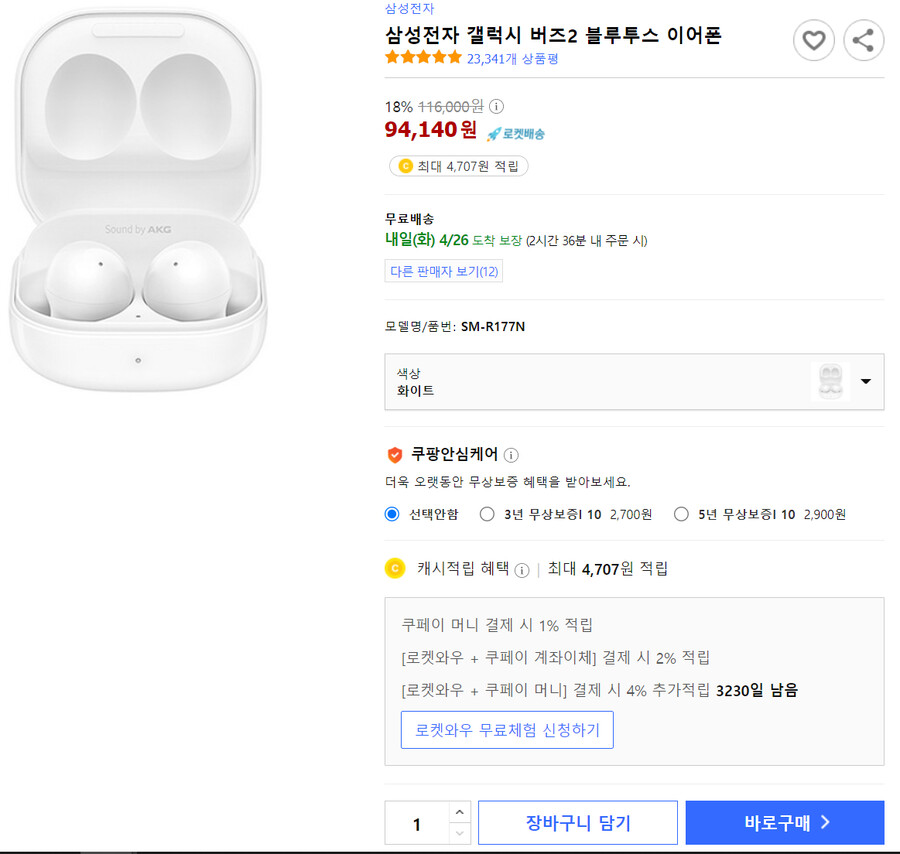This screenshot has width=900, height=854.
Task: Click the cash reward coin icon
Action: pos(394,569)
